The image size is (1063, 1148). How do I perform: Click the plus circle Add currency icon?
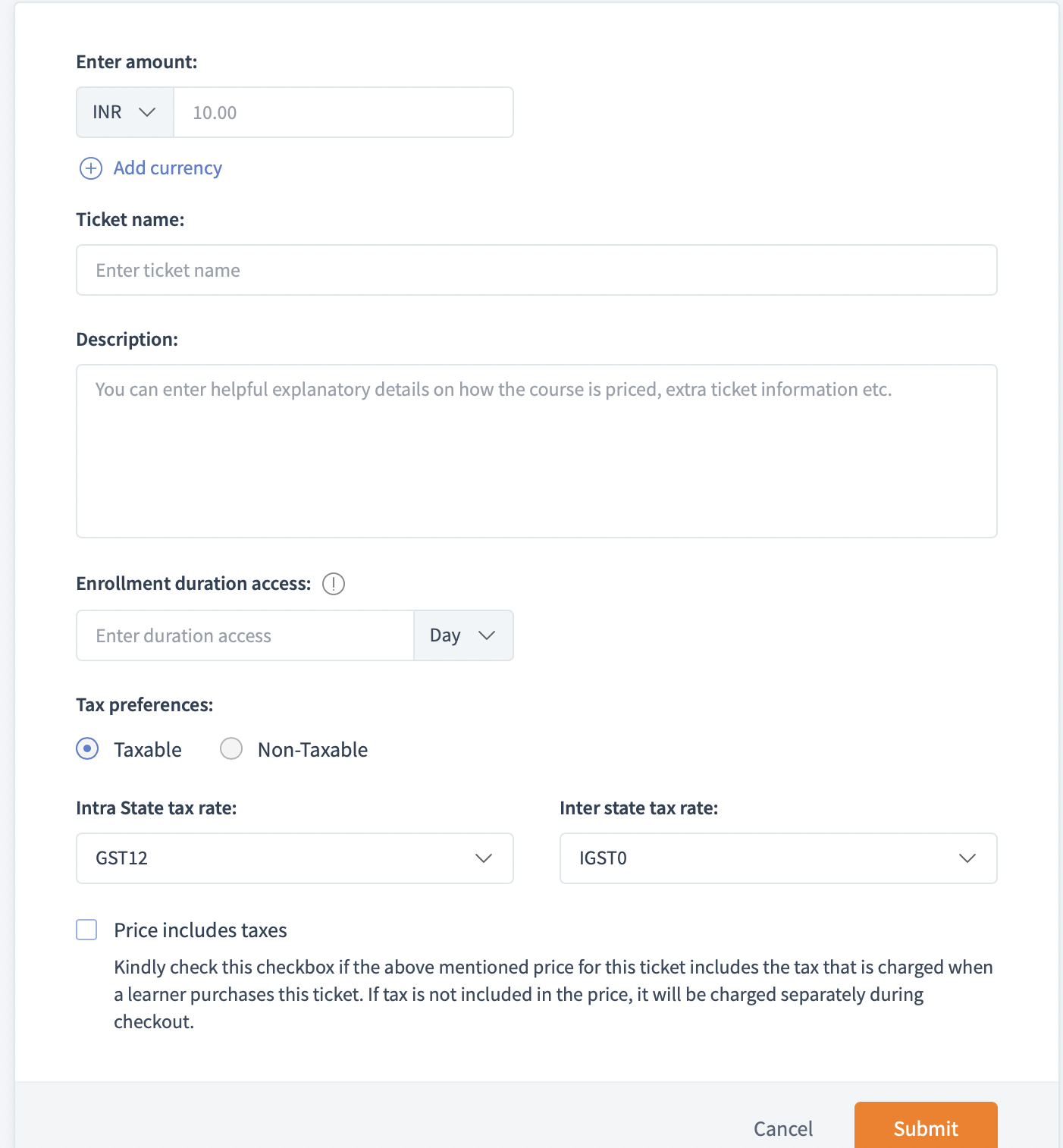click(91, 168)
